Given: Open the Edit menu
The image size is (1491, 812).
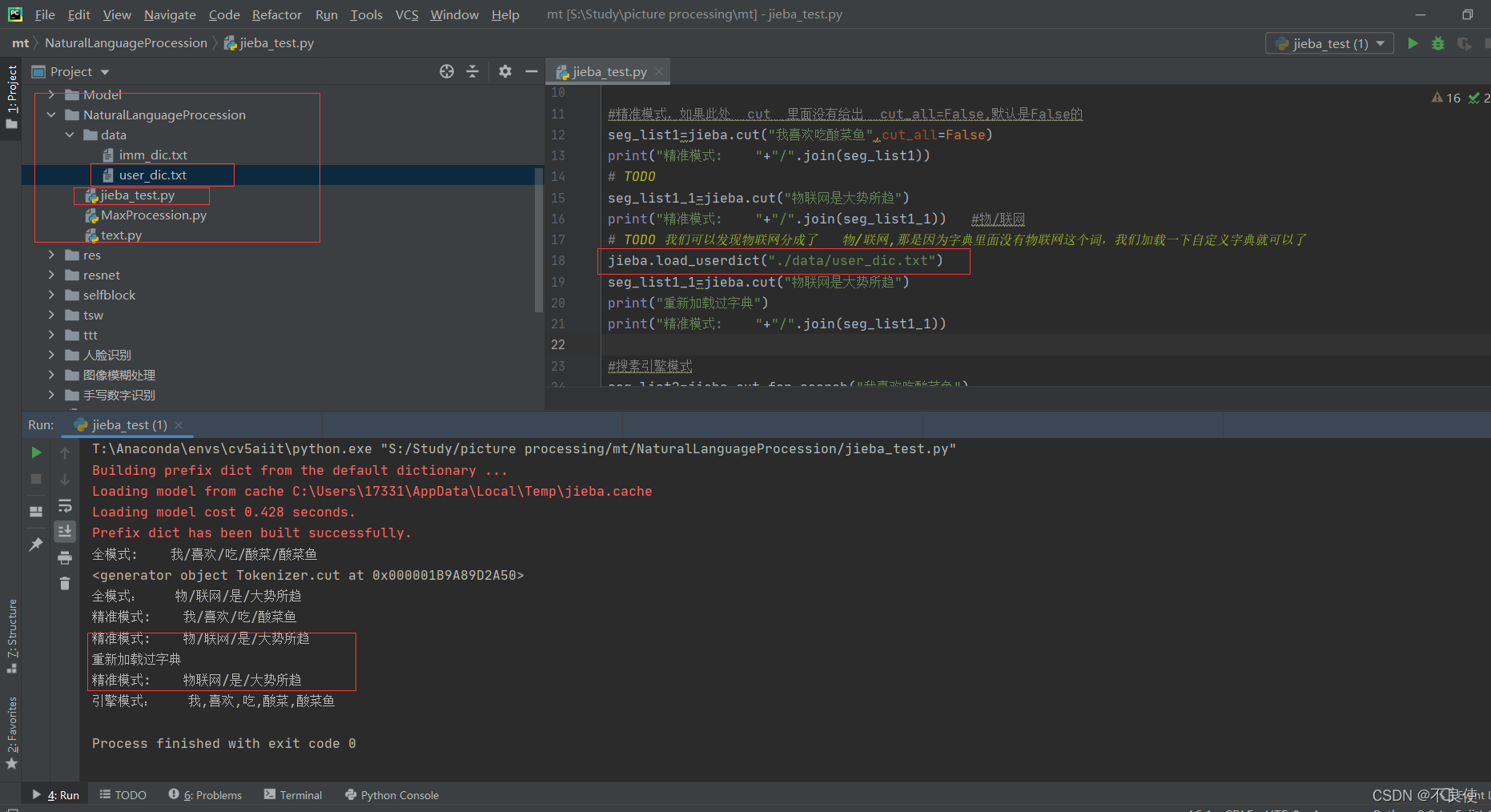Looking at the screenshot, I should pos(78,14).
